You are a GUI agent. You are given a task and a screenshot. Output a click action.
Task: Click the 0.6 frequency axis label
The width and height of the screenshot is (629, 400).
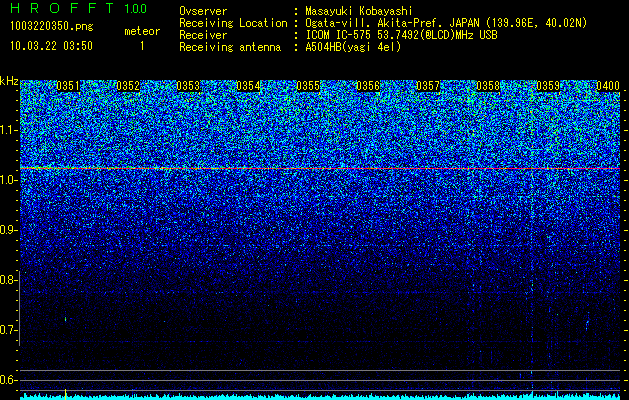7,380
